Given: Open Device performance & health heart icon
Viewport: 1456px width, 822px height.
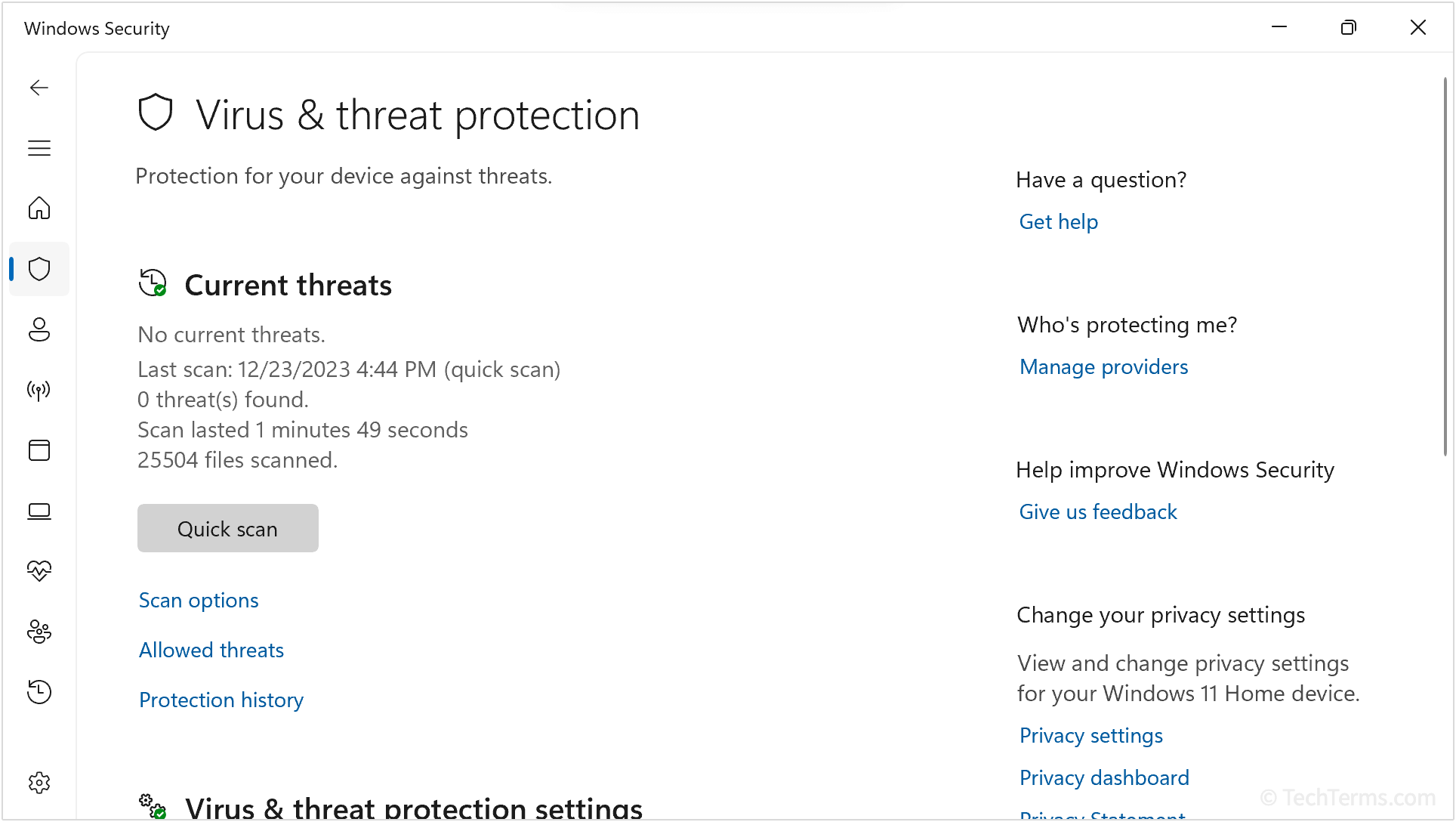Looking at the screenshot, I should pos(39,570).
